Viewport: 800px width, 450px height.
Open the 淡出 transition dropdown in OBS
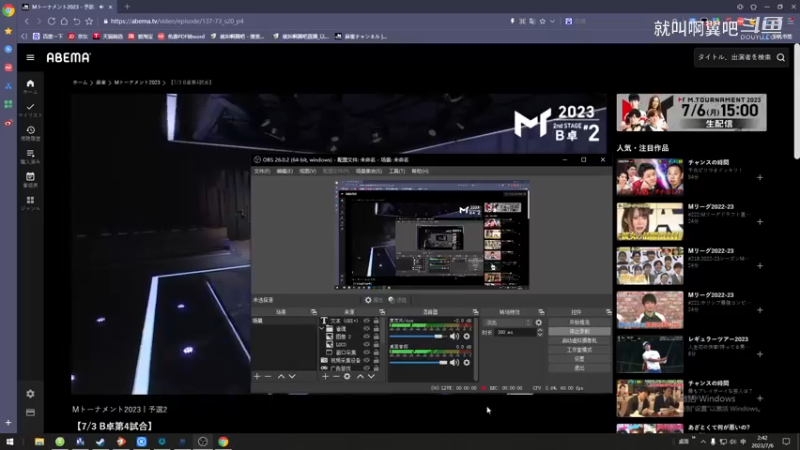[508, 322]
